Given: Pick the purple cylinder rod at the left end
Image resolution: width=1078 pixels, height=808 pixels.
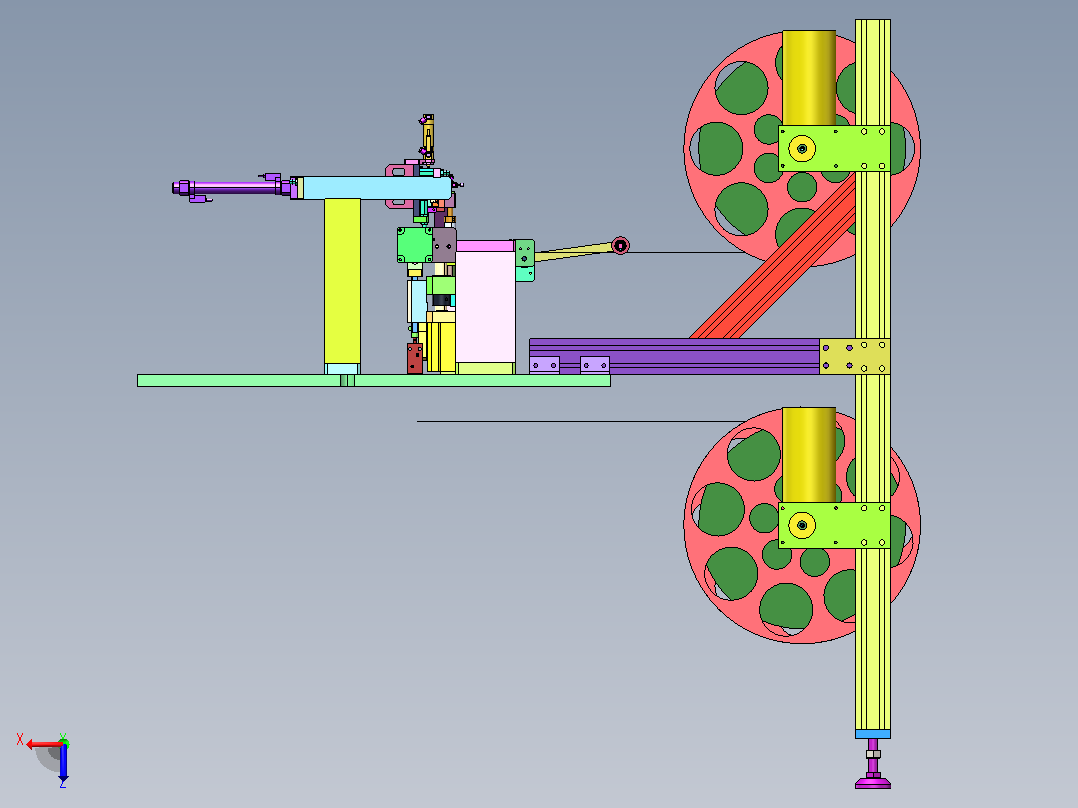Looking at the screenshot, I should point(234,188).
